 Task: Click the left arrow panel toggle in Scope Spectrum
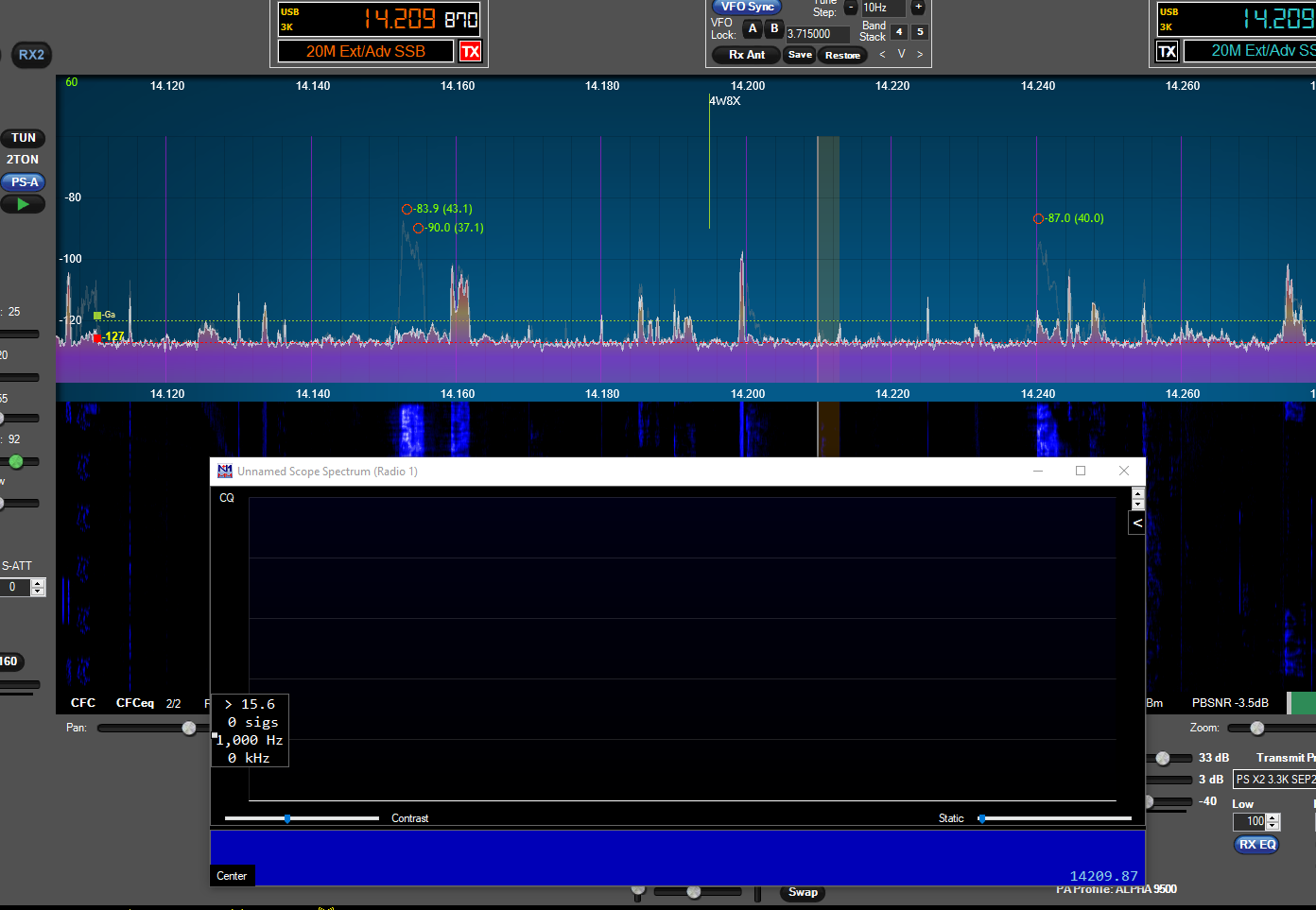coord(1137,524)
